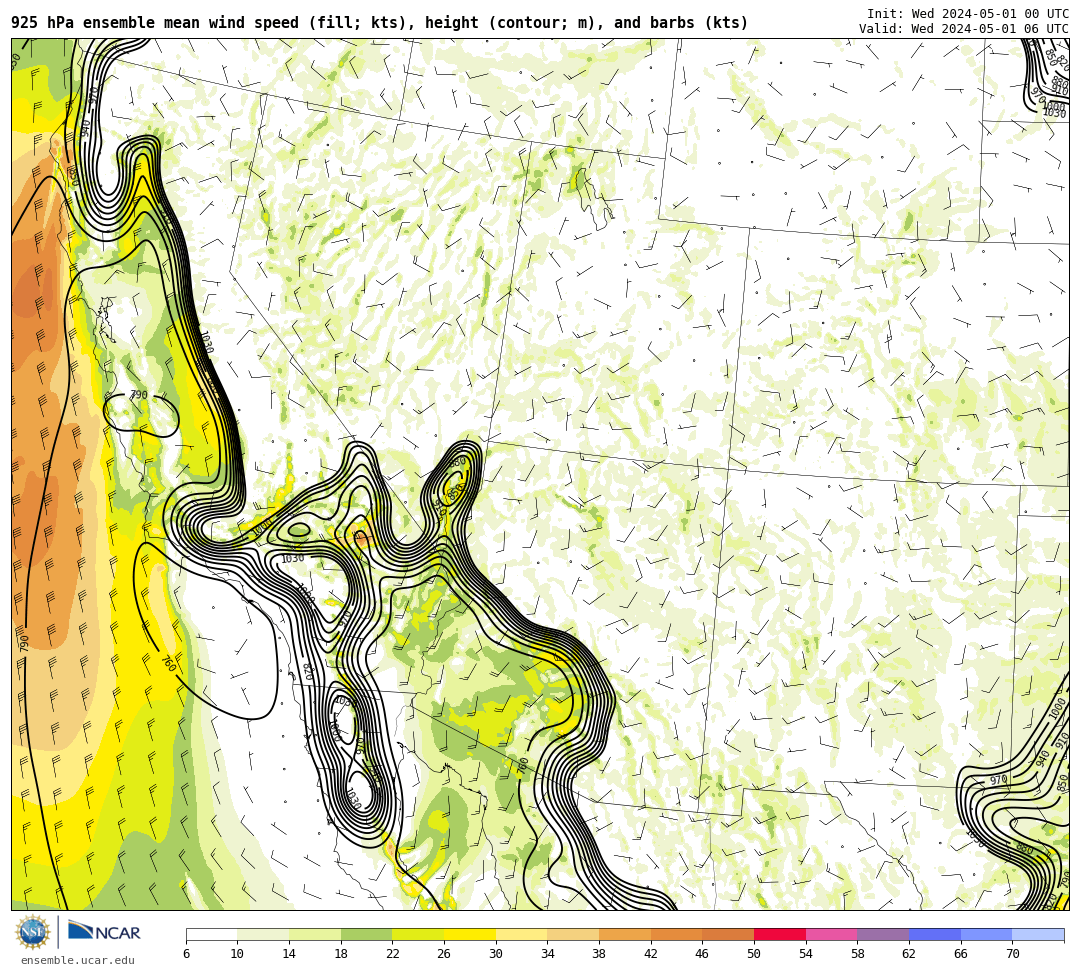This screenshot has width=1080, height=973.
Task: Click the 790 label on the small closed contour
Action: click(139, 395)
